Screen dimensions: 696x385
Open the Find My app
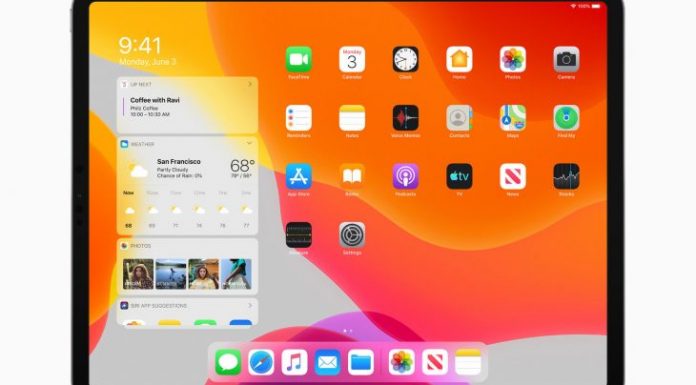[x=566, y=118]
